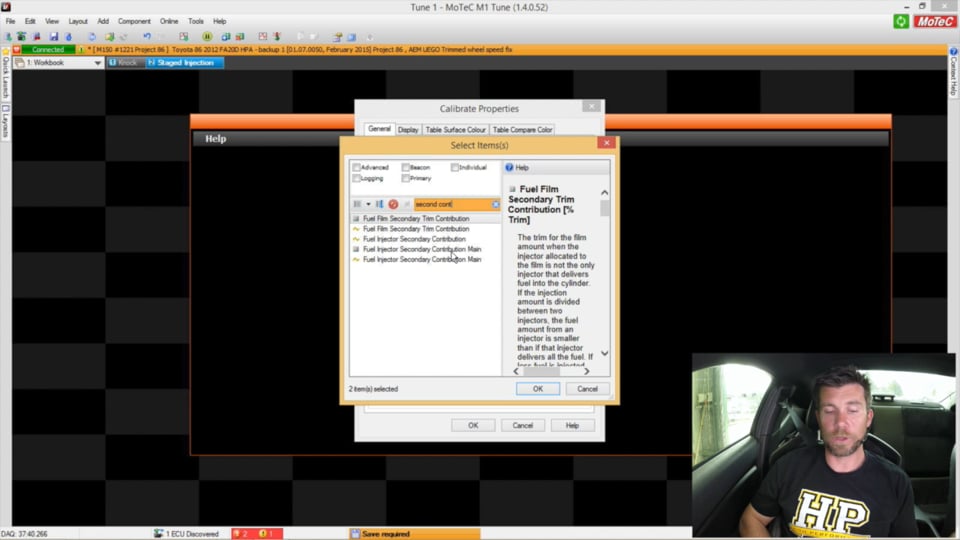The height and width of the screenshot is (540, 960).
Task: Click the down arrow of the help text scrollbar
Action: 604,354
